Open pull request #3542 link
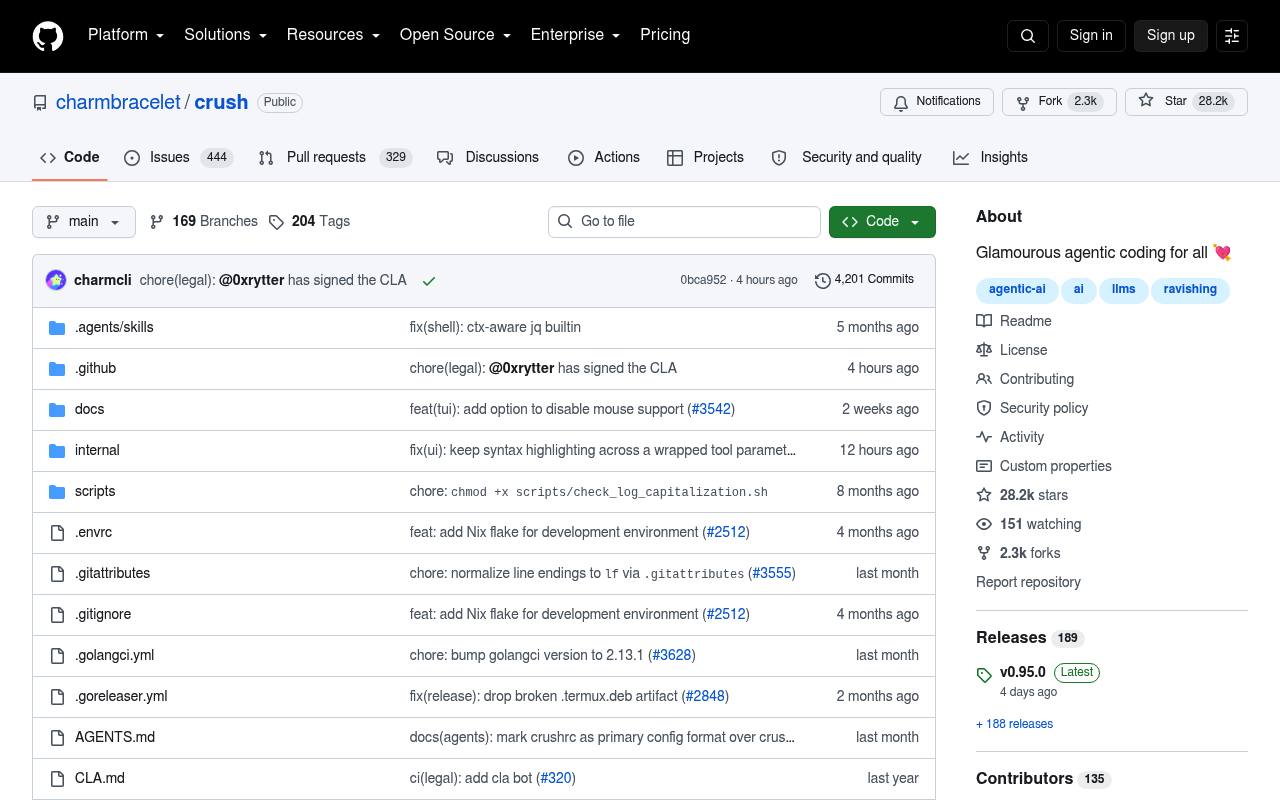 coord(711,409)
